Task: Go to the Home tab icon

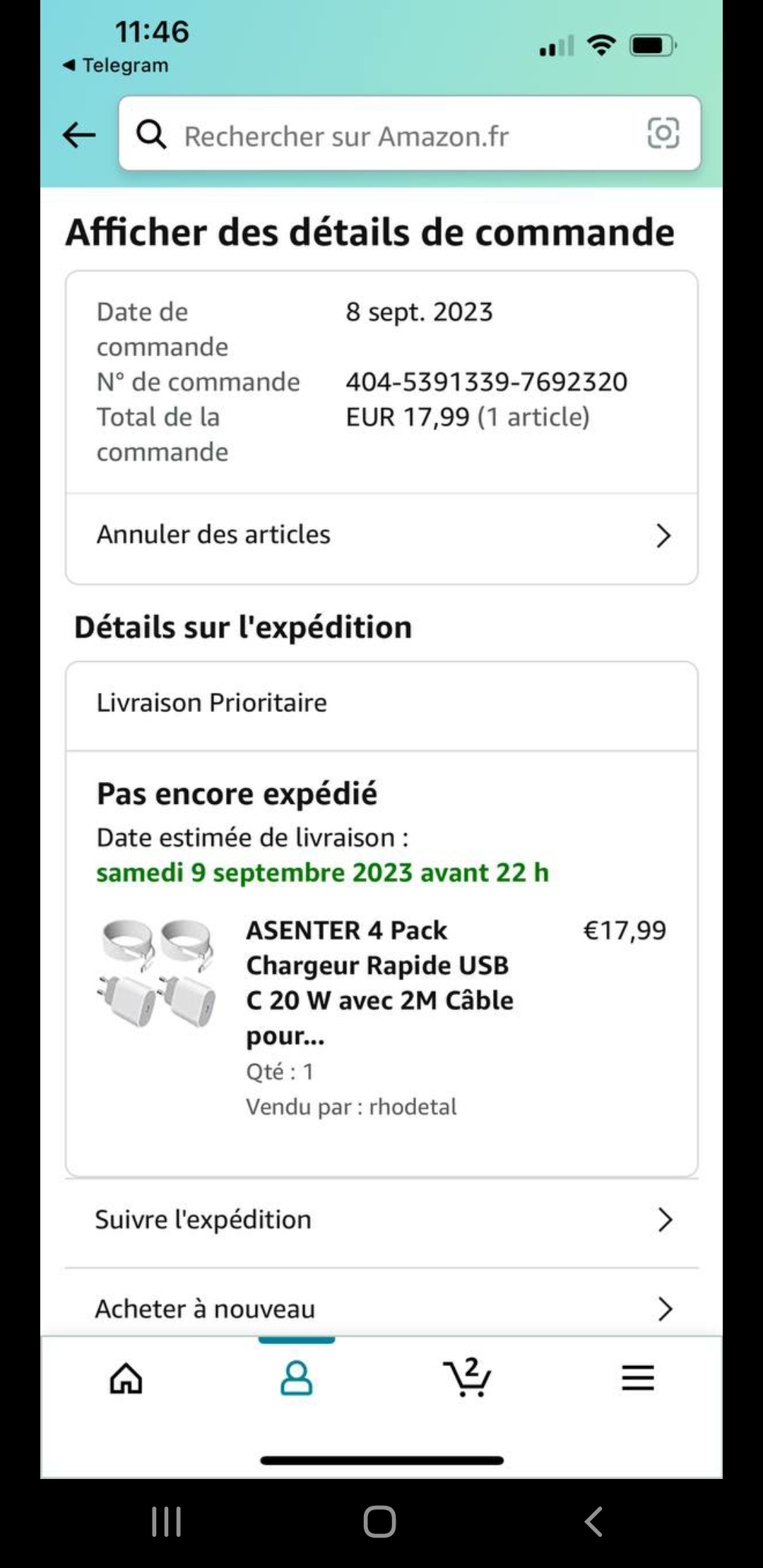Action: (126, 1378)
